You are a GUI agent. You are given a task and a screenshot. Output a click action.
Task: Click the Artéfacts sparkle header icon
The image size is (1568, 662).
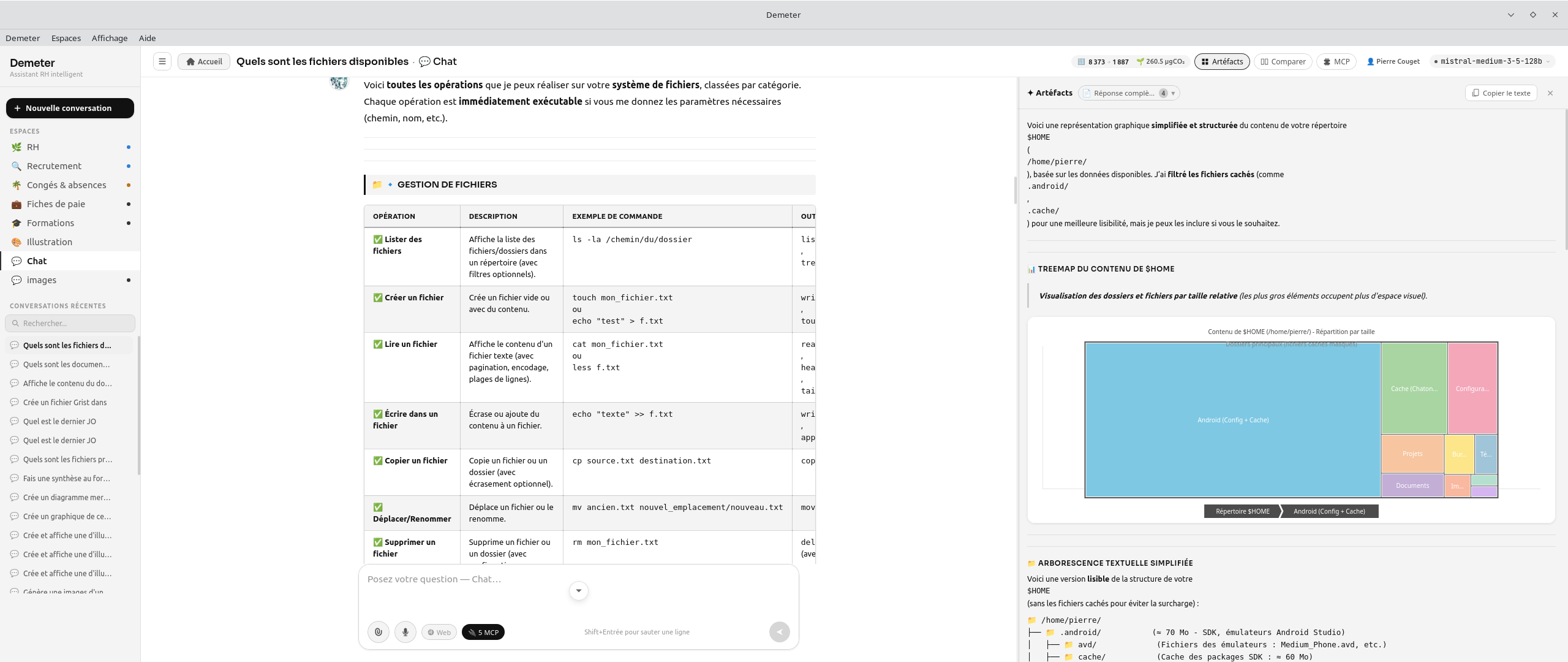point(1030,93)
